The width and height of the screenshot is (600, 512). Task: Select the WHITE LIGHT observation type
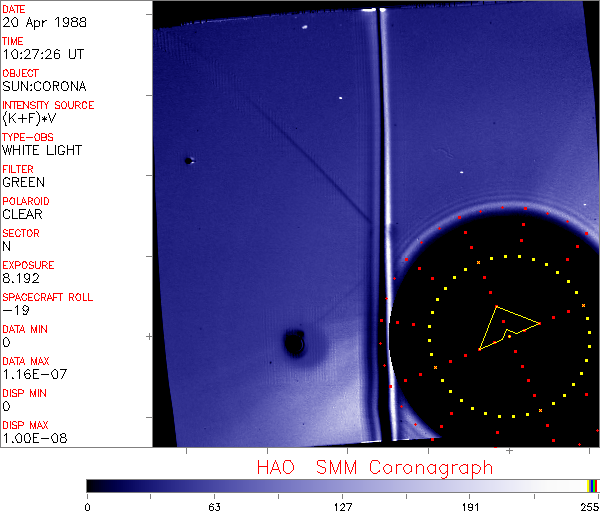pos(42,151)
